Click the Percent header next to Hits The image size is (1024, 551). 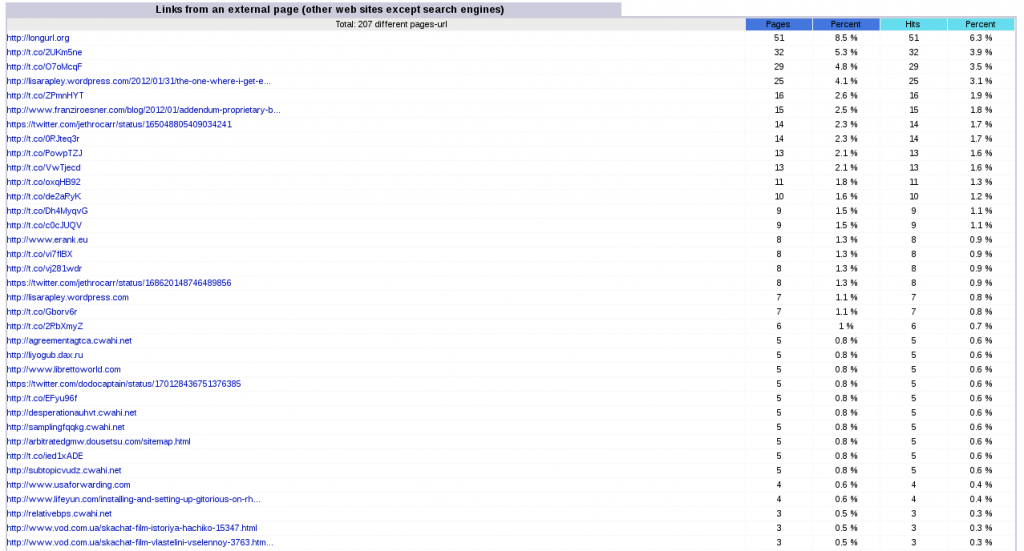pos(980,24)
